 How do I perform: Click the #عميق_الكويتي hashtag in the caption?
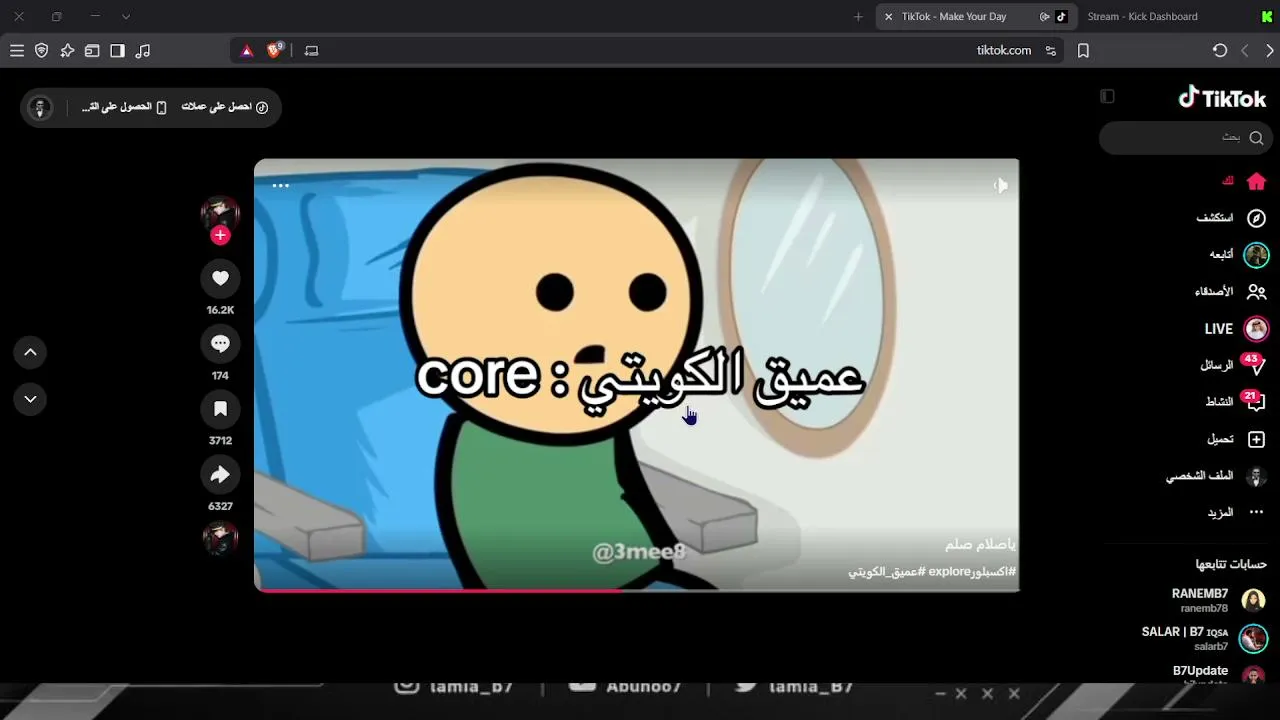[x=887, y=572]
